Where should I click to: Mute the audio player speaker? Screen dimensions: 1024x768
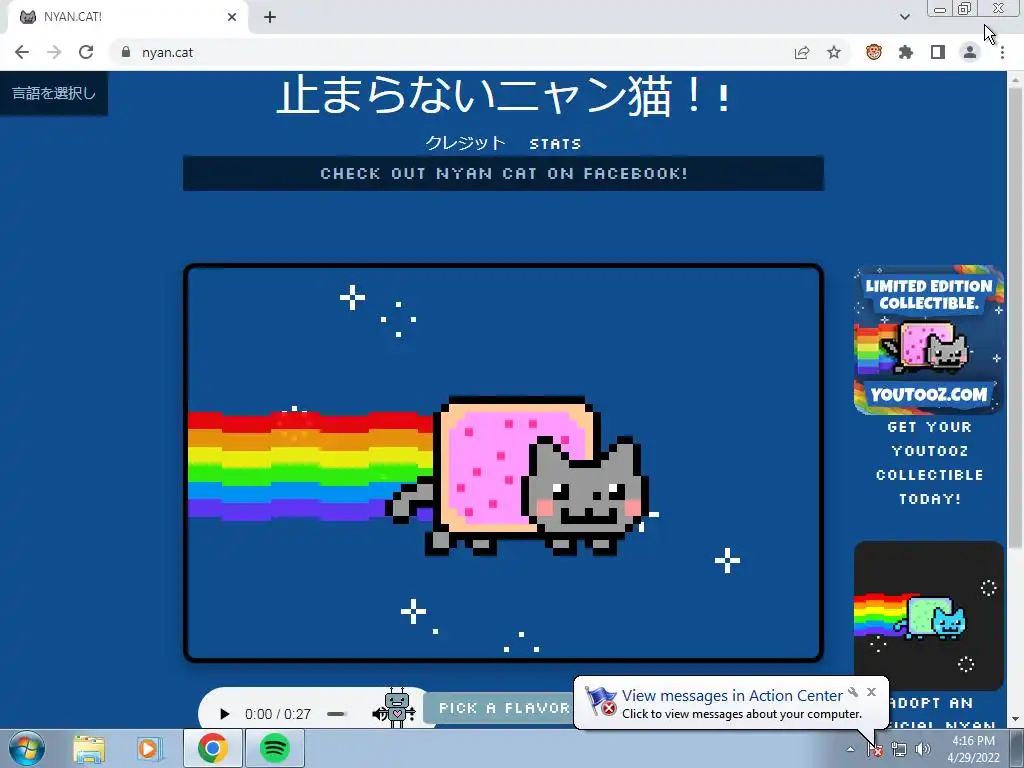(x=377, y=714)
